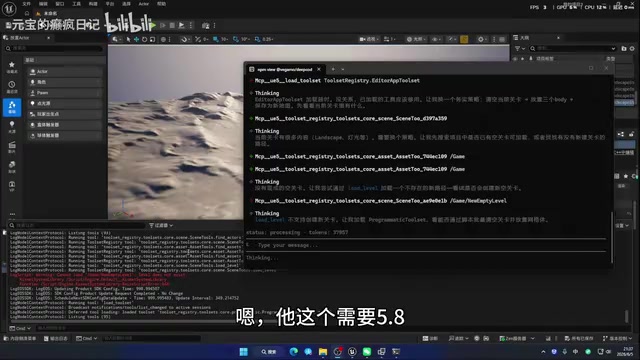The height and width of the screenshot is (360, 640).
Task: Select the terminal tab titled npm view
Action: [x=285, y=69]
